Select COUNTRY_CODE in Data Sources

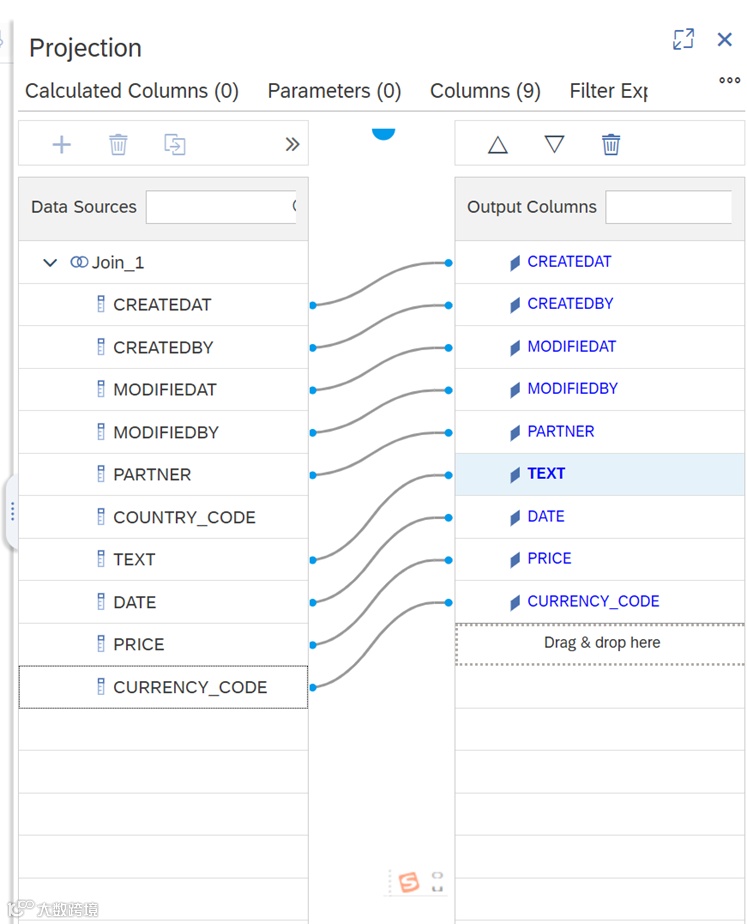(x=184, y=517)
